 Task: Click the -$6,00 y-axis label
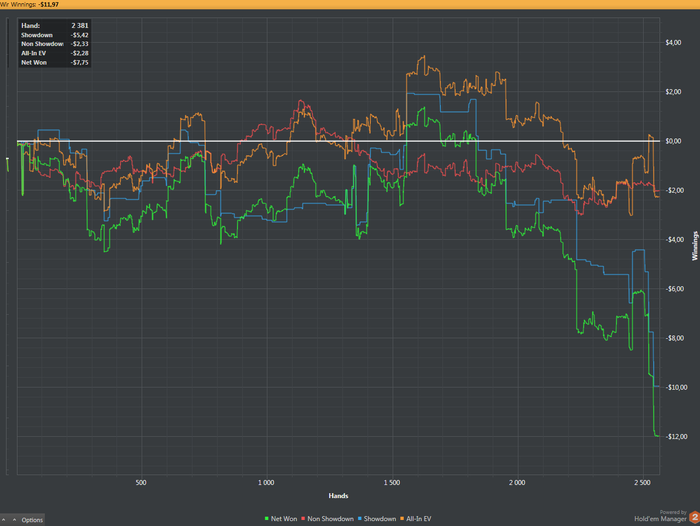tap(673, 288)
